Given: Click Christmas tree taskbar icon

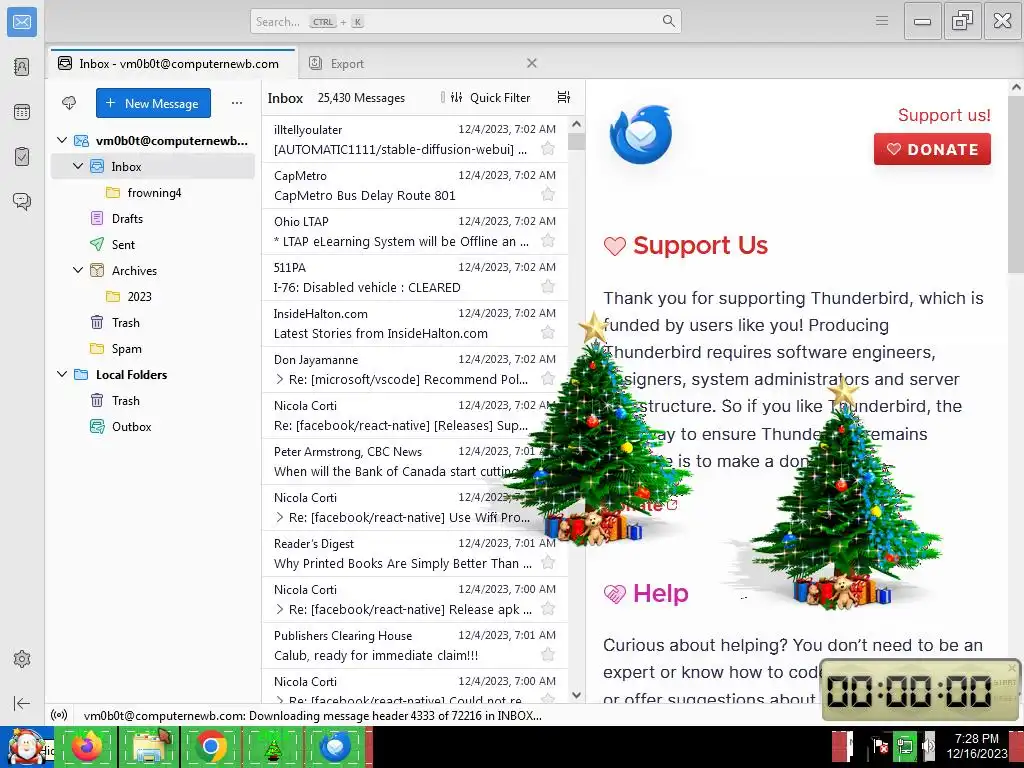Looking at the screenshot, I should click(x=273, y=746).
